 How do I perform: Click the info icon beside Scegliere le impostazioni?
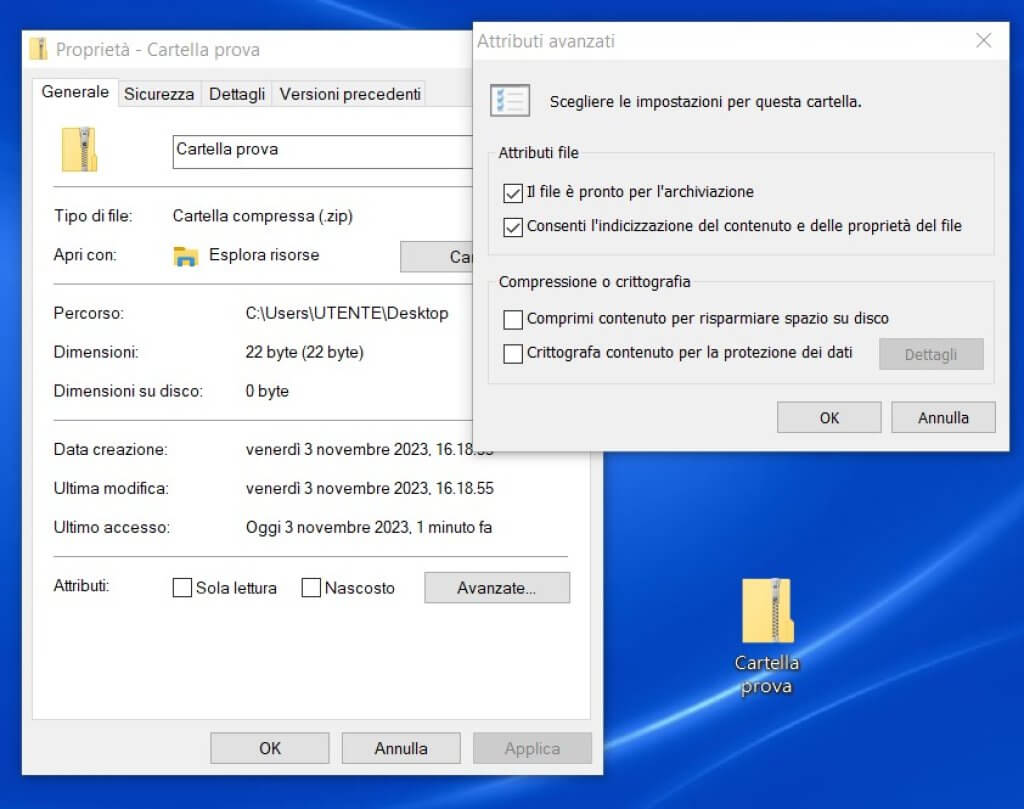pos(510,99)
